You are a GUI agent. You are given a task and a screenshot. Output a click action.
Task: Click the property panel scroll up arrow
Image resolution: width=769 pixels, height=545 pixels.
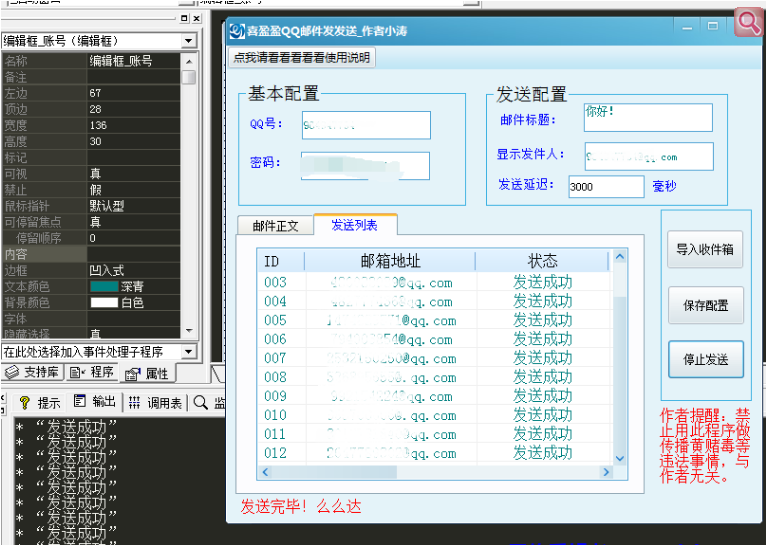[189, 61]
